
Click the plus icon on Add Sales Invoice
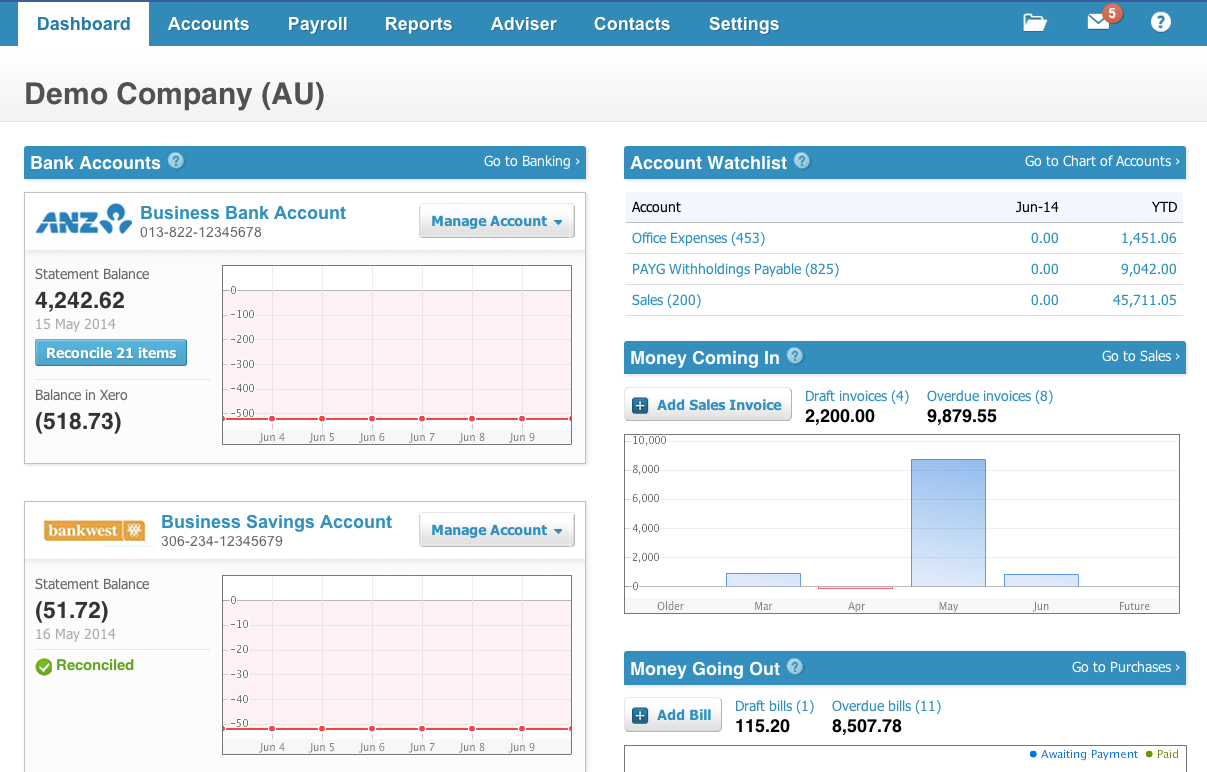[x=639, y=404]
